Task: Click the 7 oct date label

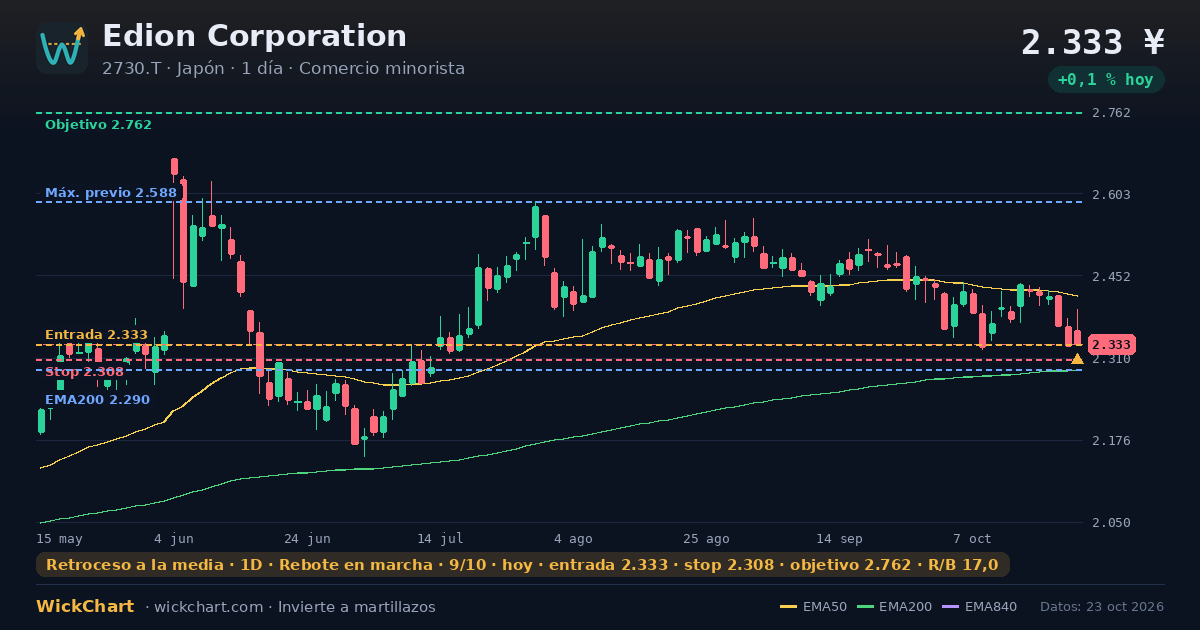Action: (972, 538)
